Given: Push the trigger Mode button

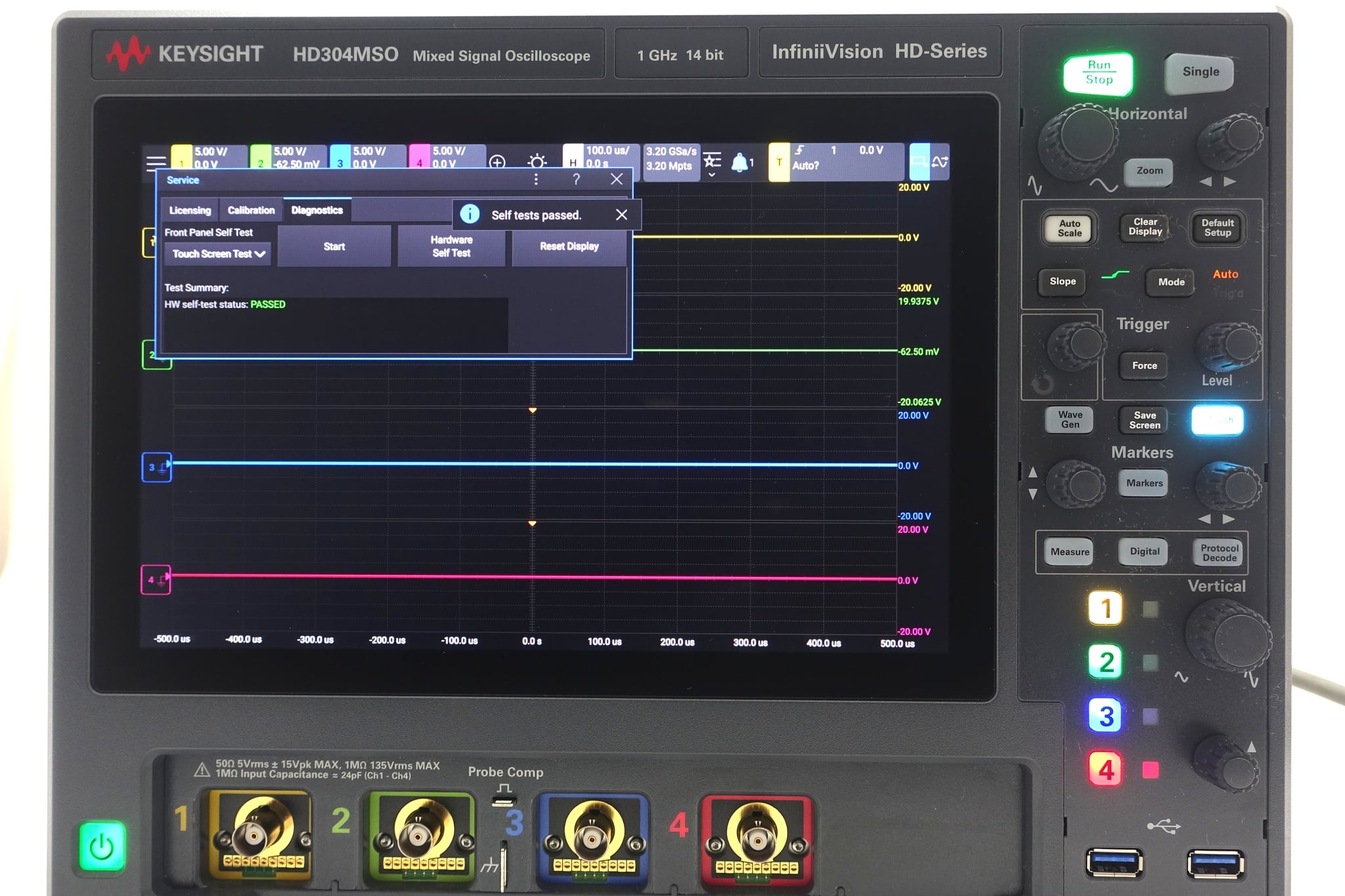Looking at the screenshot, I should (x=1171, y=282).
